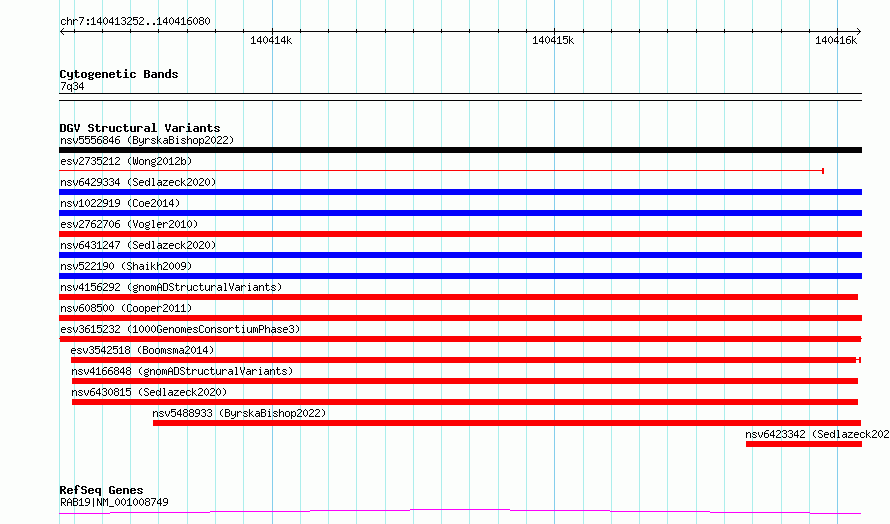Select nsv522190 (Shaikh2009) label
The image size is (890, 524).
coord(126,266)
